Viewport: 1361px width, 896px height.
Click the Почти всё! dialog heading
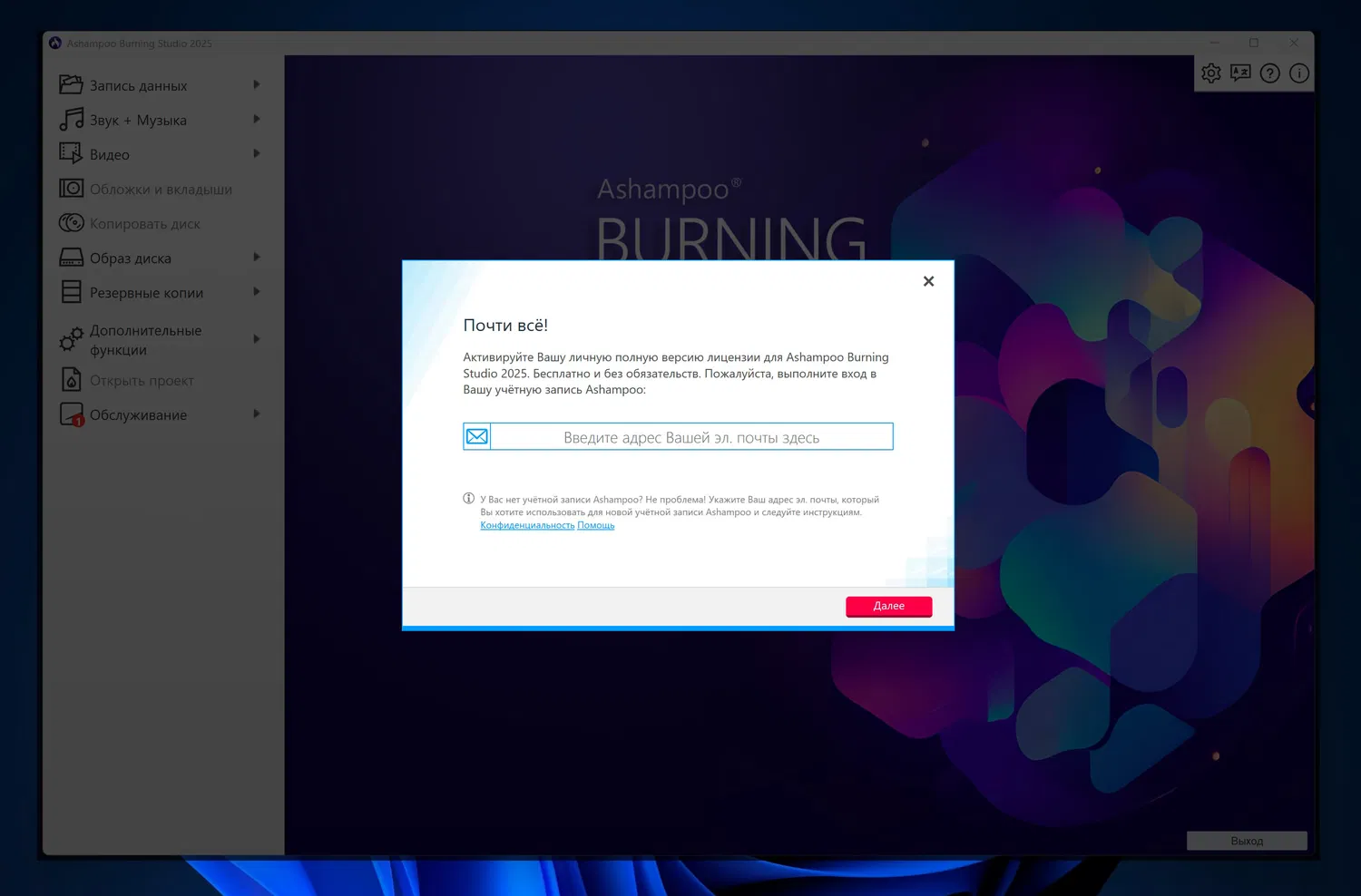click(505, 325)
